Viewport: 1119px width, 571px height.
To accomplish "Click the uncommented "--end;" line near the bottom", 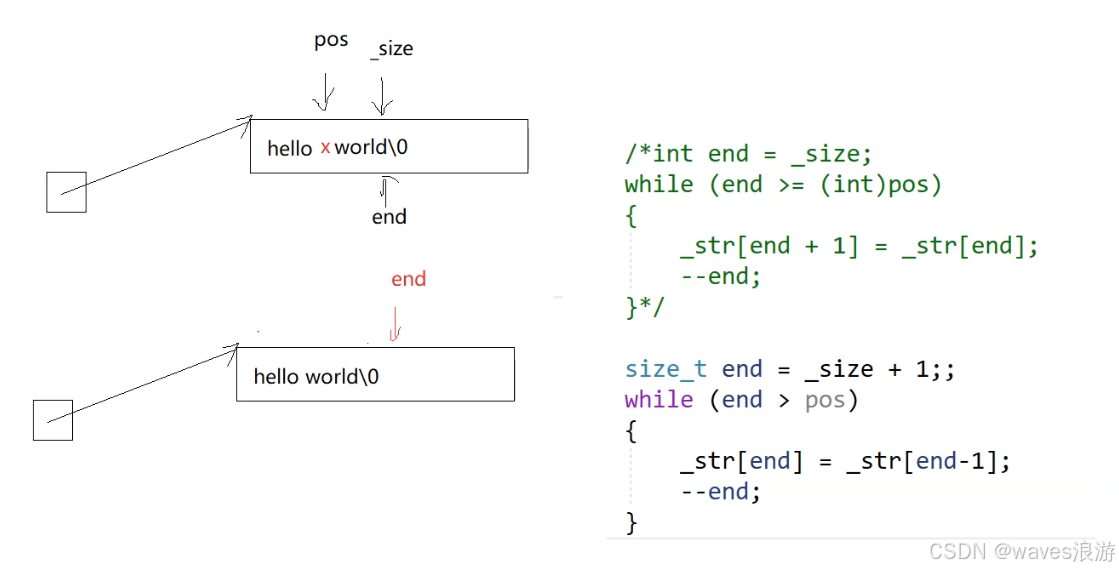I will (x=721, y=492).
